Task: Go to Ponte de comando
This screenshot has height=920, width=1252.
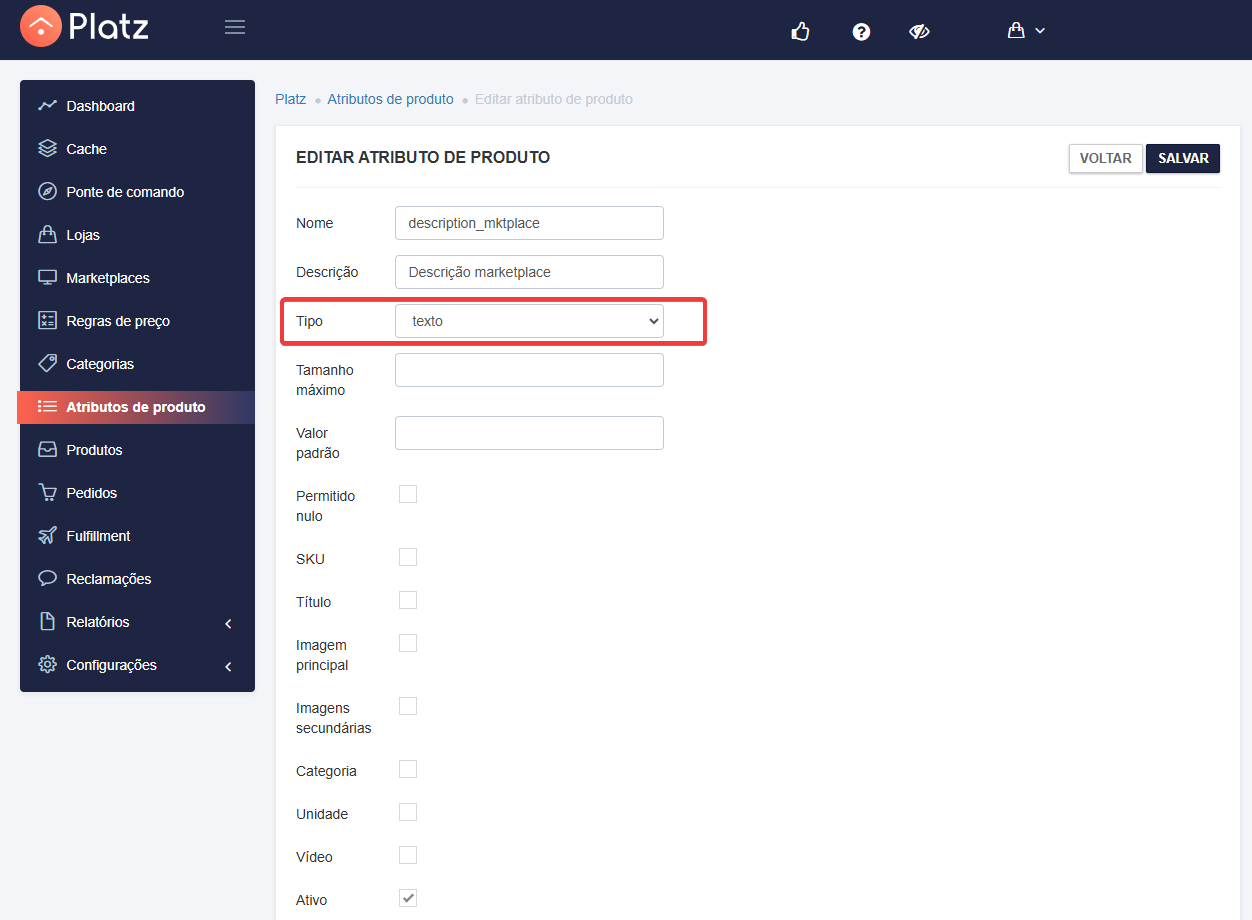Action: [x=137, y=192]
